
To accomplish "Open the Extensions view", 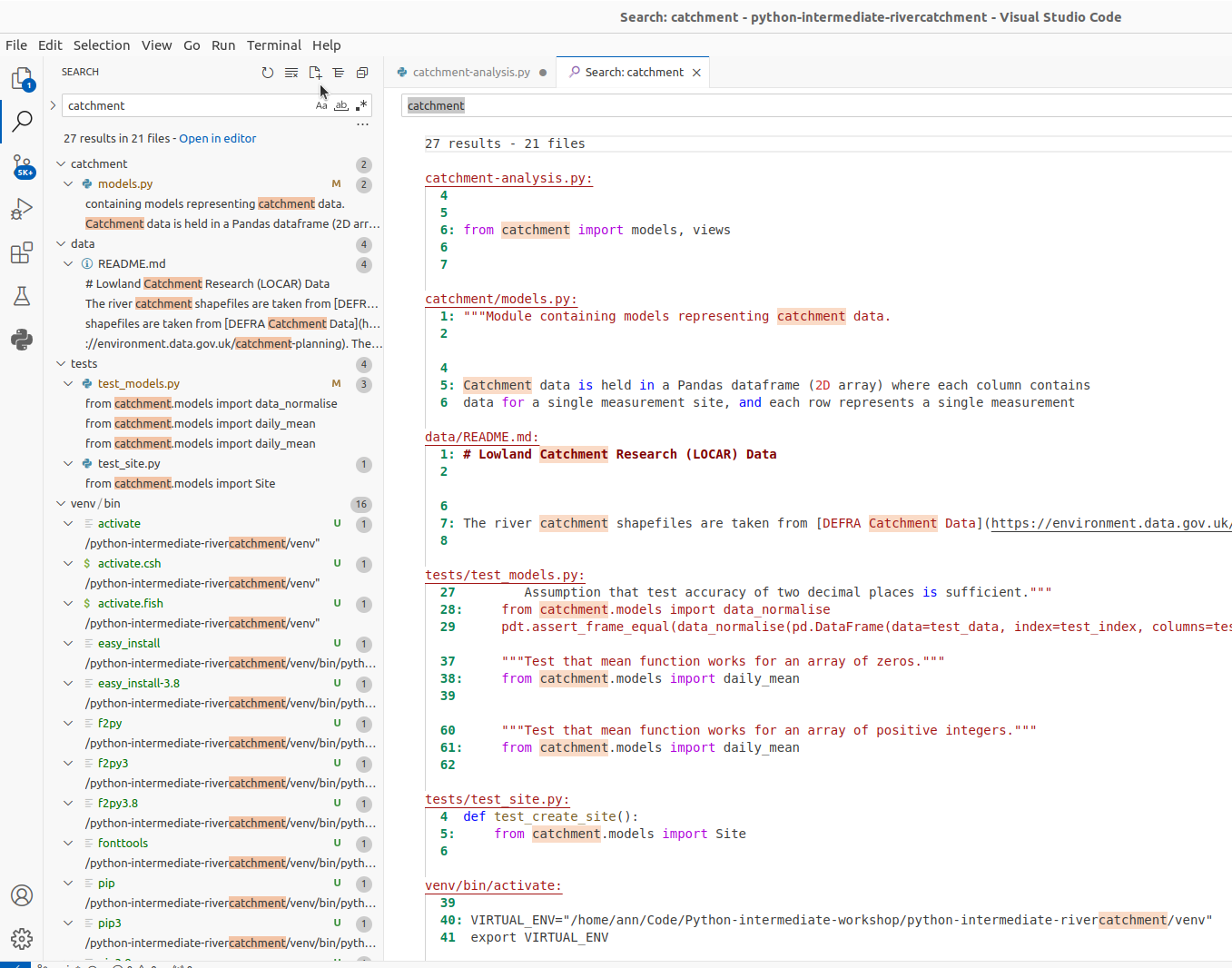I will (22, 252).
